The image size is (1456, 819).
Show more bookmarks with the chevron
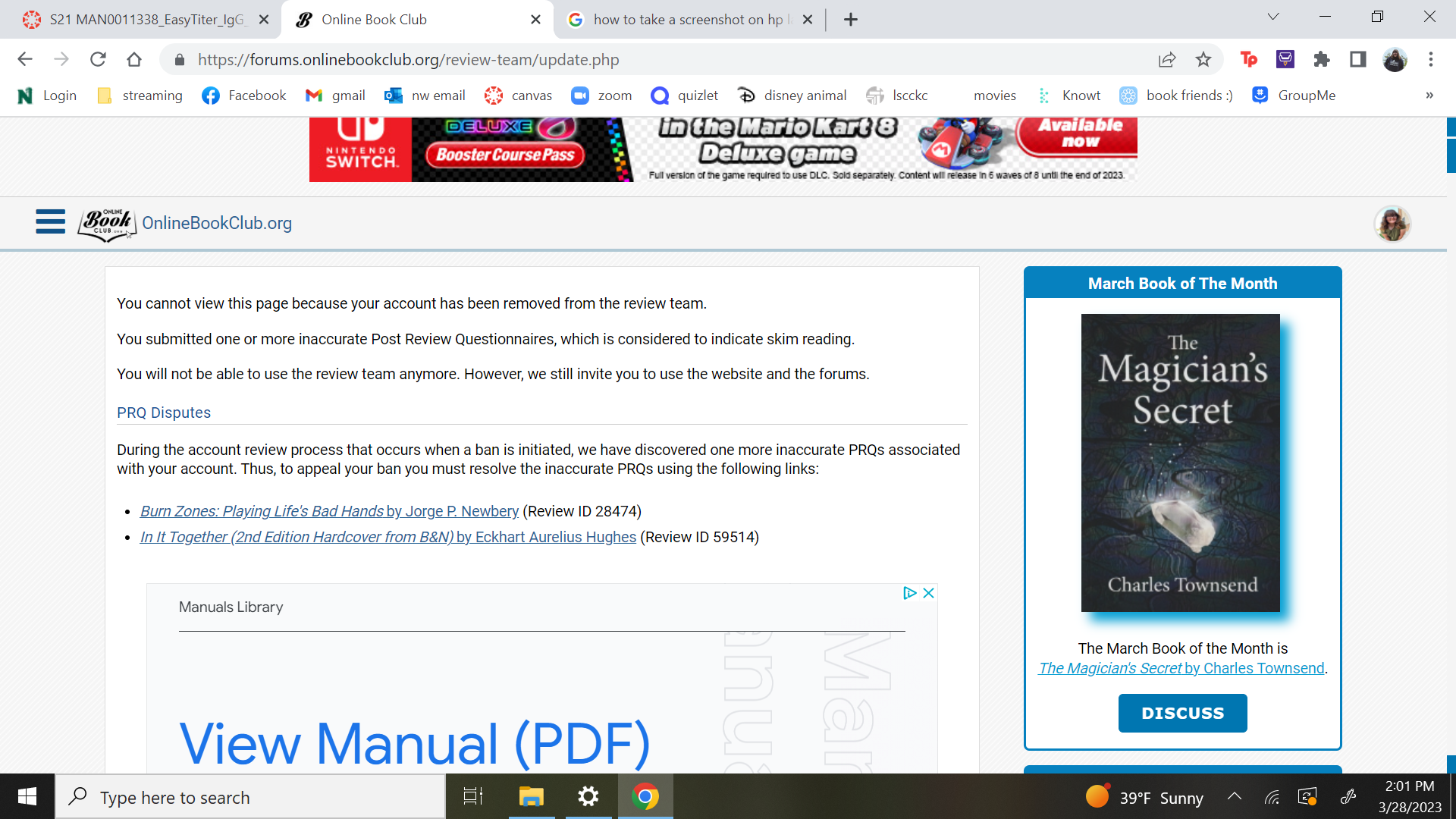pyautogui.click(x=1429, y=95)
